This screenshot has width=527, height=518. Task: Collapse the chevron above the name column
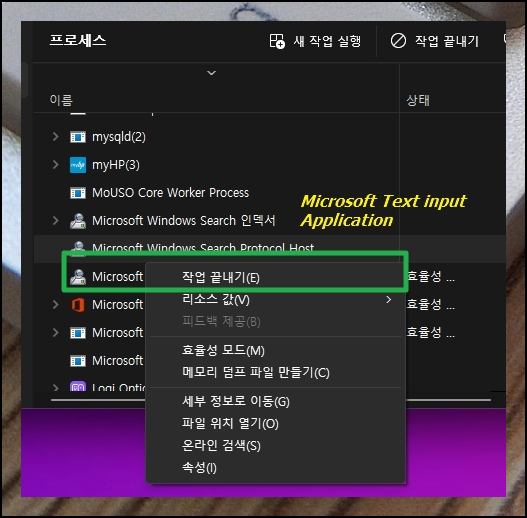point(211,73)
